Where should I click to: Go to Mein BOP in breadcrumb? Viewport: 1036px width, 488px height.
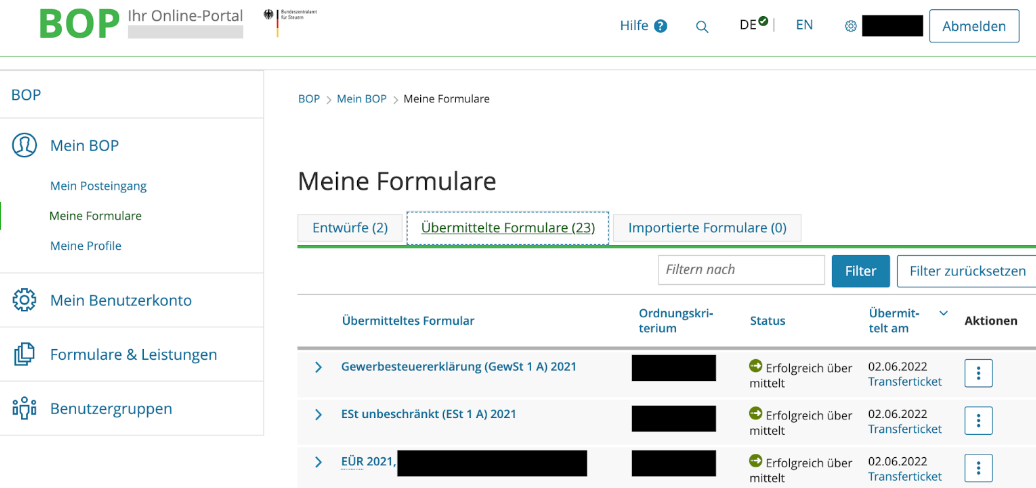[x=361, y=99]
